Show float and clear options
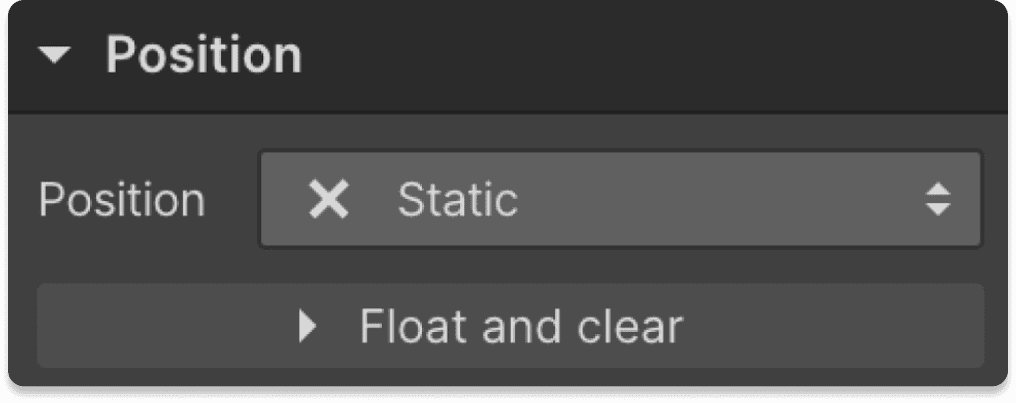 [x=510, y=326]
